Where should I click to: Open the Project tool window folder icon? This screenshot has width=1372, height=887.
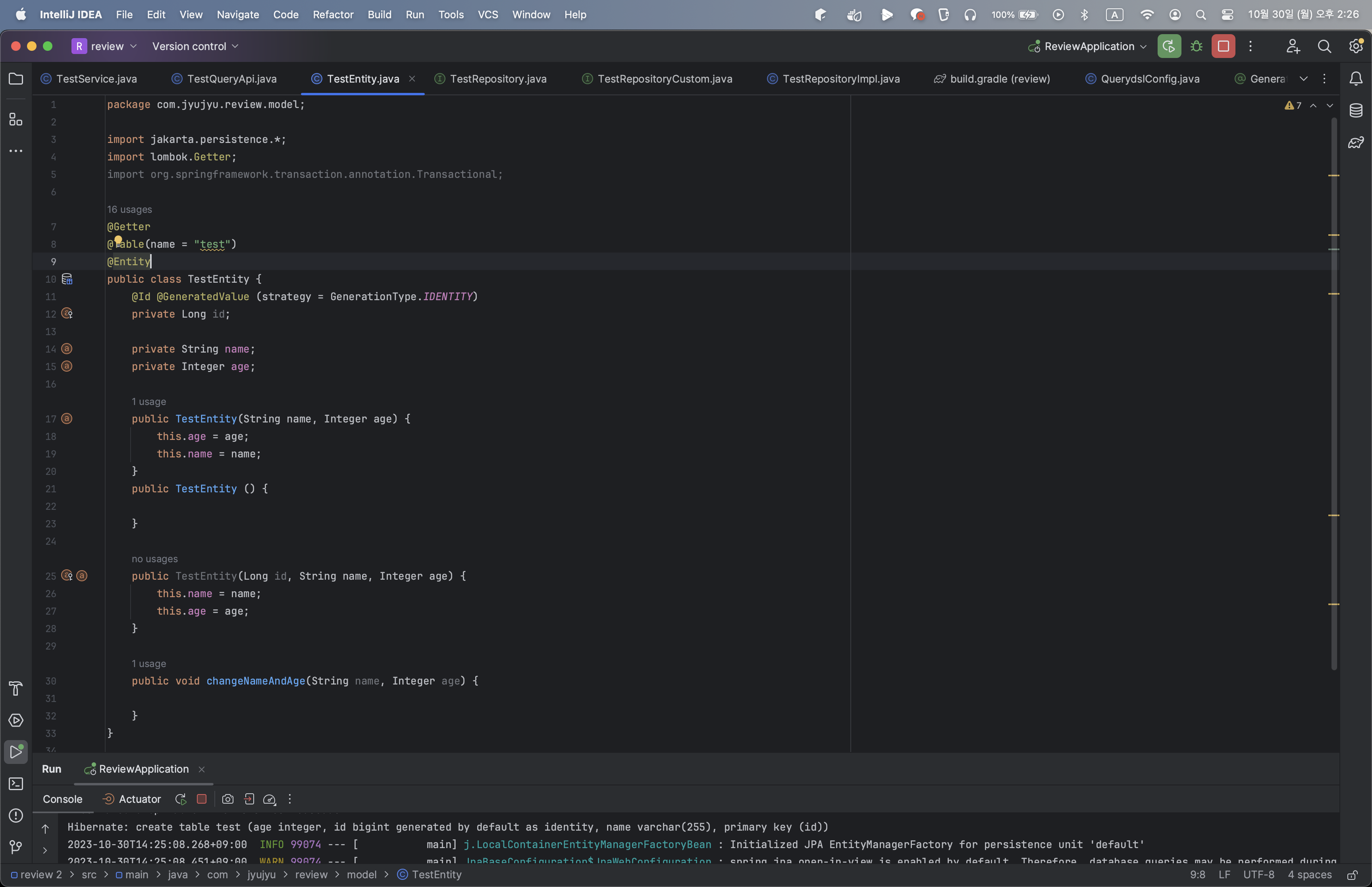point(16,79)
